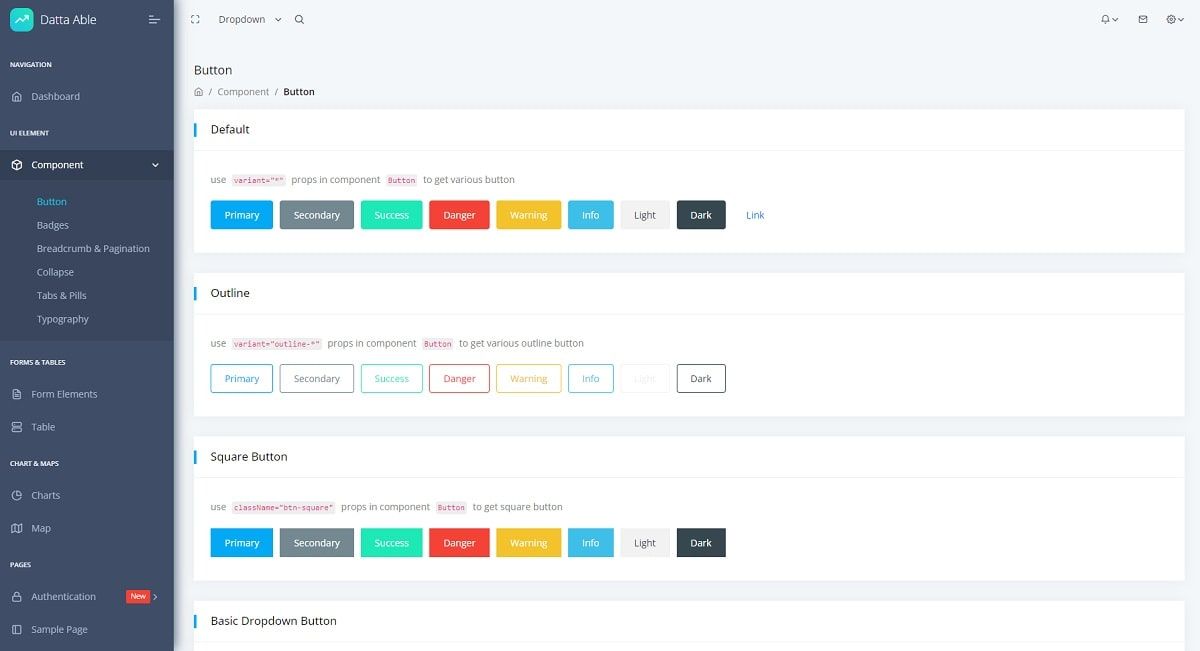
Task: Click the Dark outline button
Action: pos(700,378)
